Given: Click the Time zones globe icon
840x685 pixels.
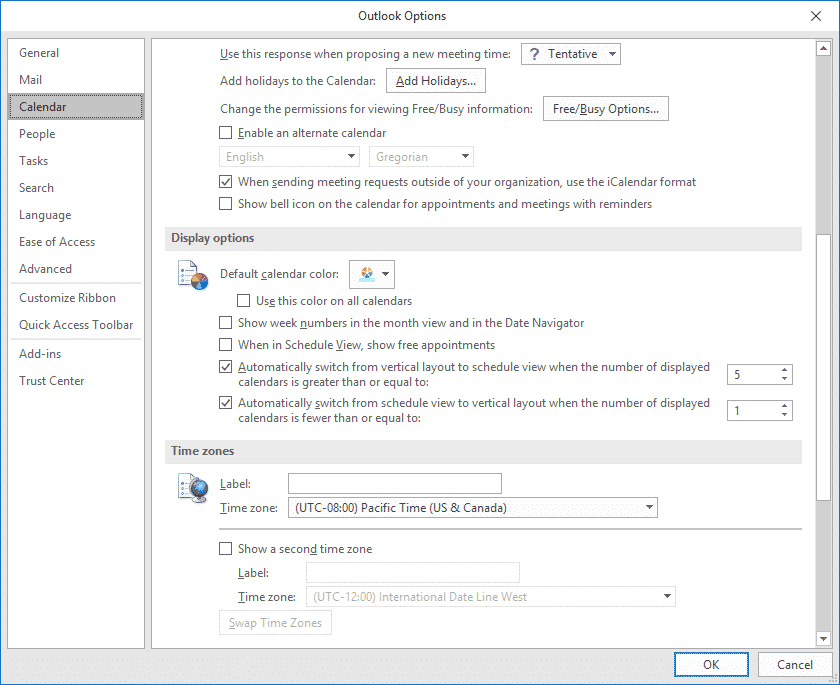Looking at the screenshot, I should tap(192, 488).
